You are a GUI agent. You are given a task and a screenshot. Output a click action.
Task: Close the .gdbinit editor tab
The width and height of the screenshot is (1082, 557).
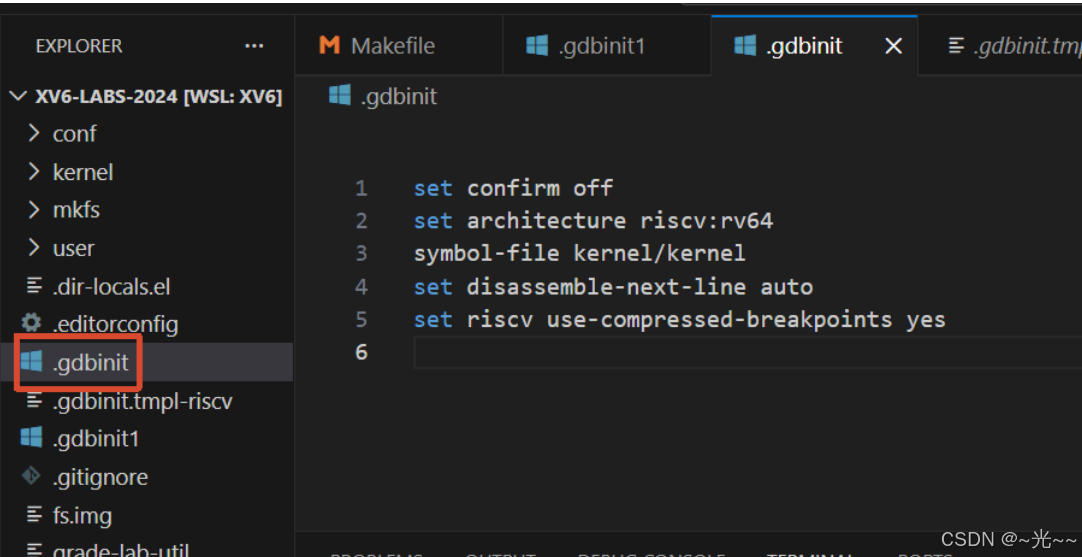894,46
